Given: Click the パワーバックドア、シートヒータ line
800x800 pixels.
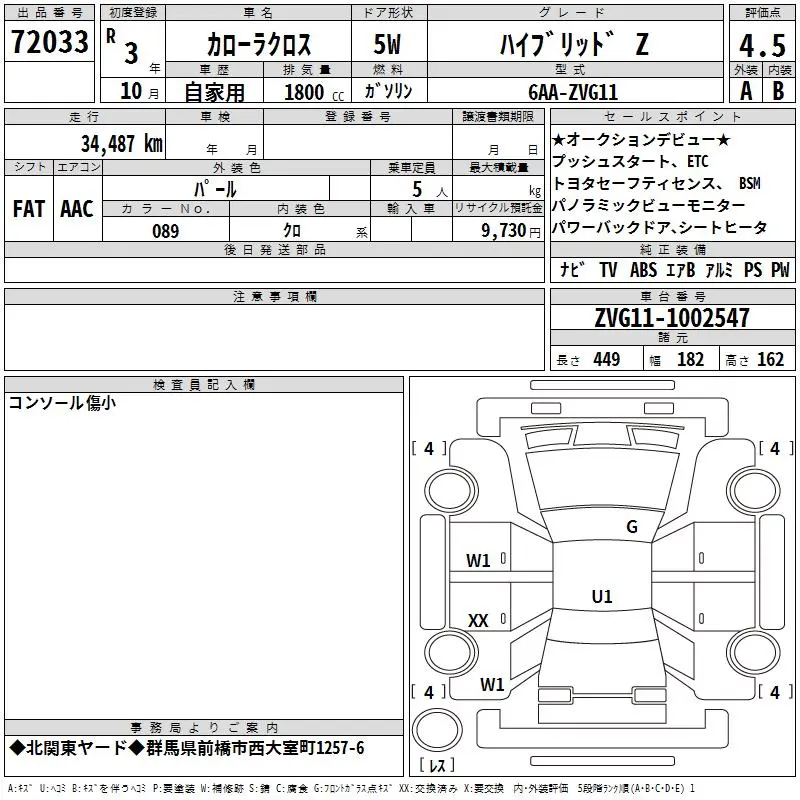Looking at the screenshot, I should coord(660,227).
